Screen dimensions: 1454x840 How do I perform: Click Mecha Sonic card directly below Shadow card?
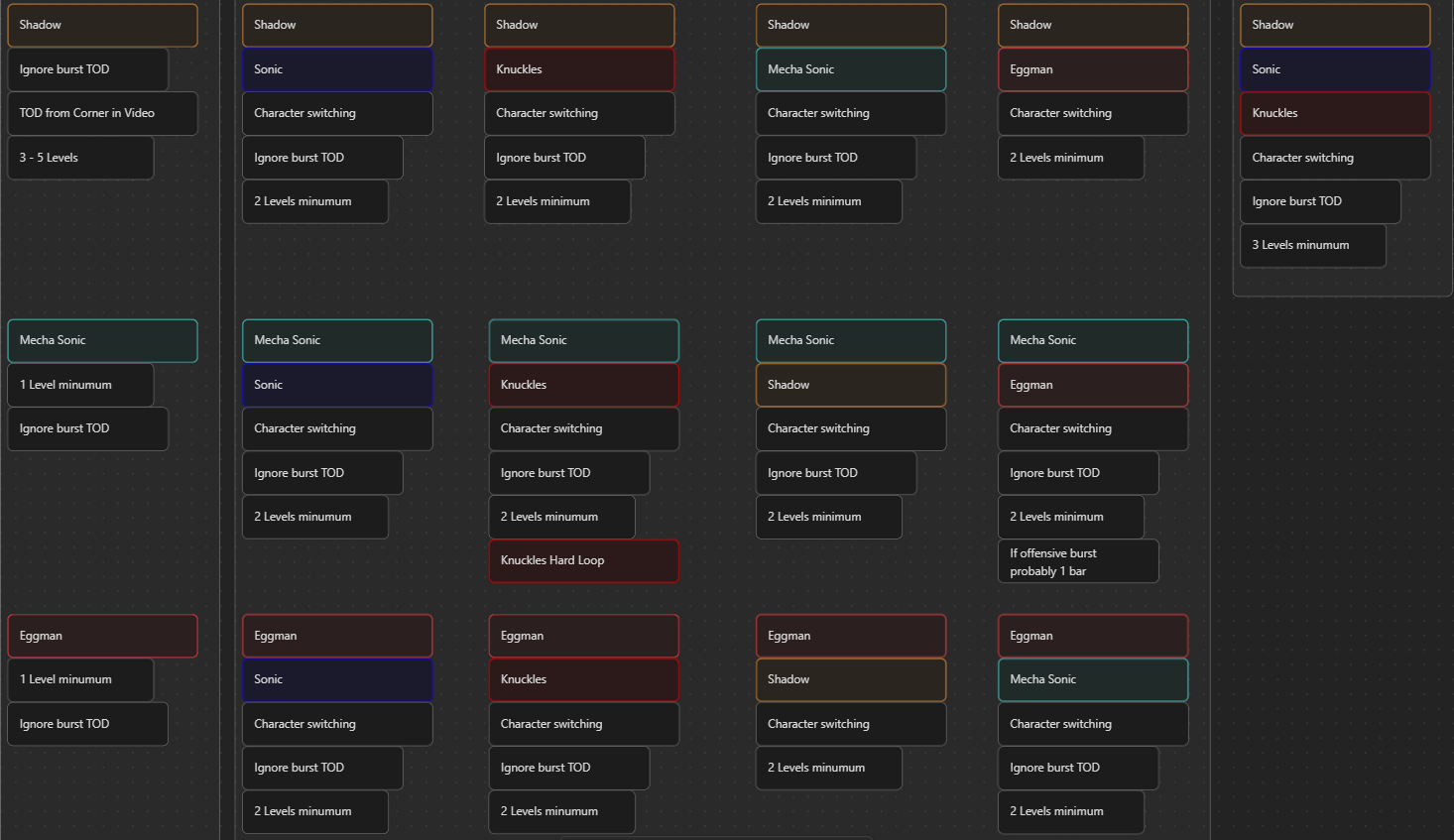tap(851, 69)
